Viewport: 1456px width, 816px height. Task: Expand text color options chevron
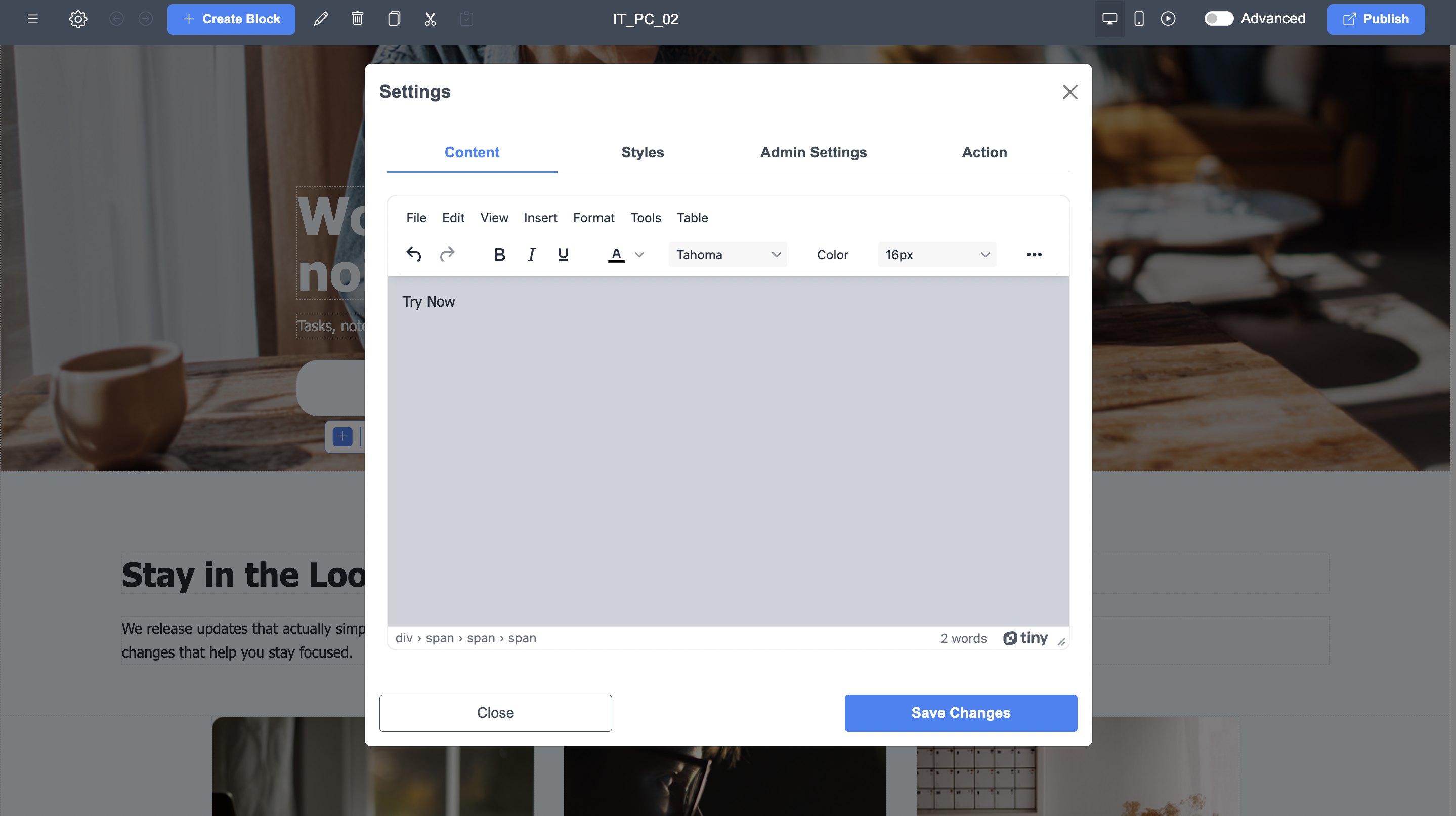(639, 255)
